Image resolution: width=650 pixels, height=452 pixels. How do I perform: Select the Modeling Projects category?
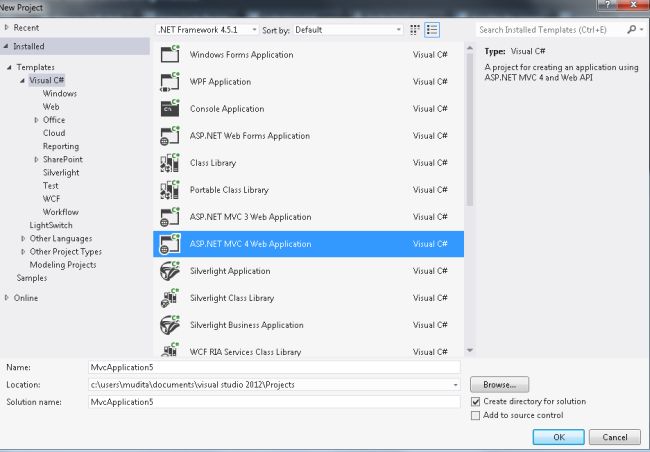pyautogui.click(x=63, y=265)
